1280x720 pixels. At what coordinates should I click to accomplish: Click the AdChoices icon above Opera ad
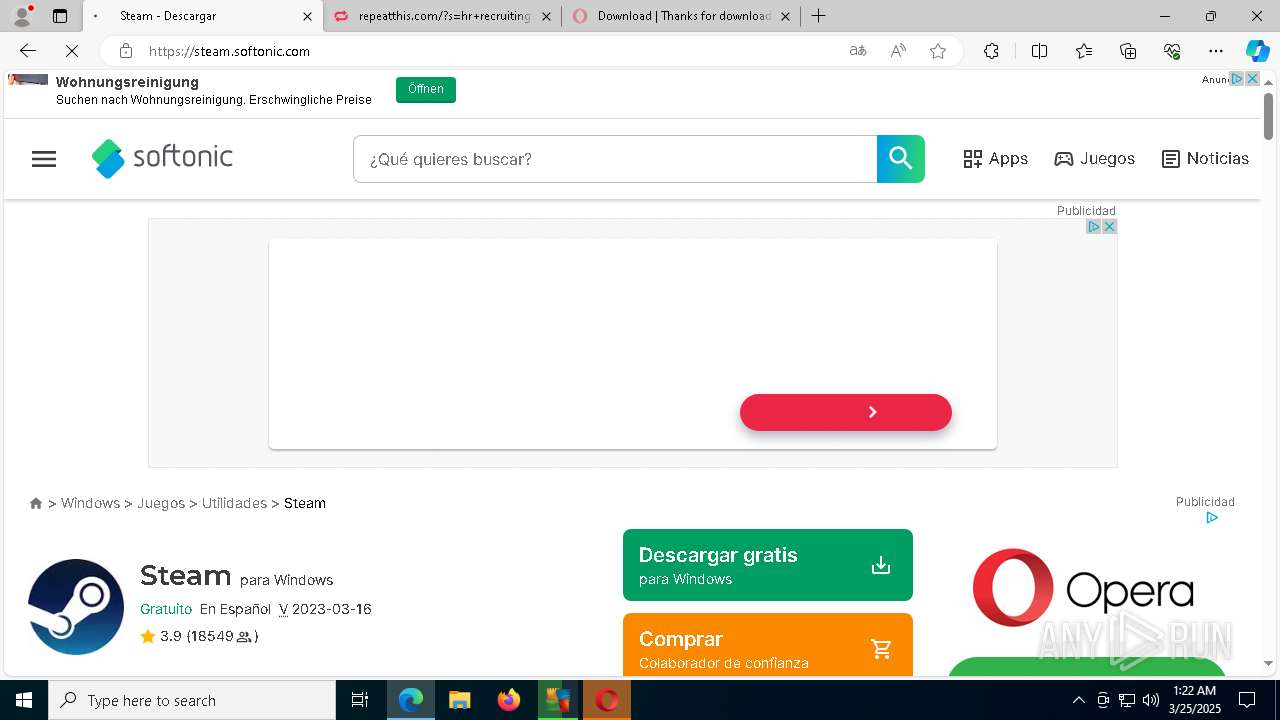[x=1212, y=518]
